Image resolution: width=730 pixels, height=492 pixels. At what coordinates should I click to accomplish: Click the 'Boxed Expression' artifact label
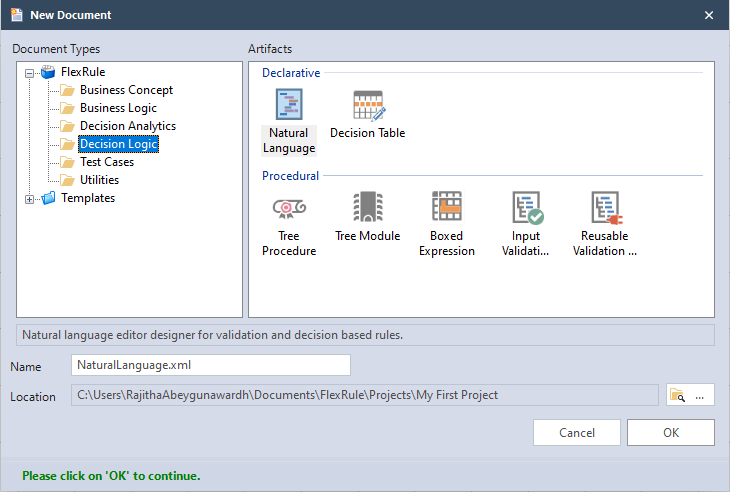pos(446,243)
